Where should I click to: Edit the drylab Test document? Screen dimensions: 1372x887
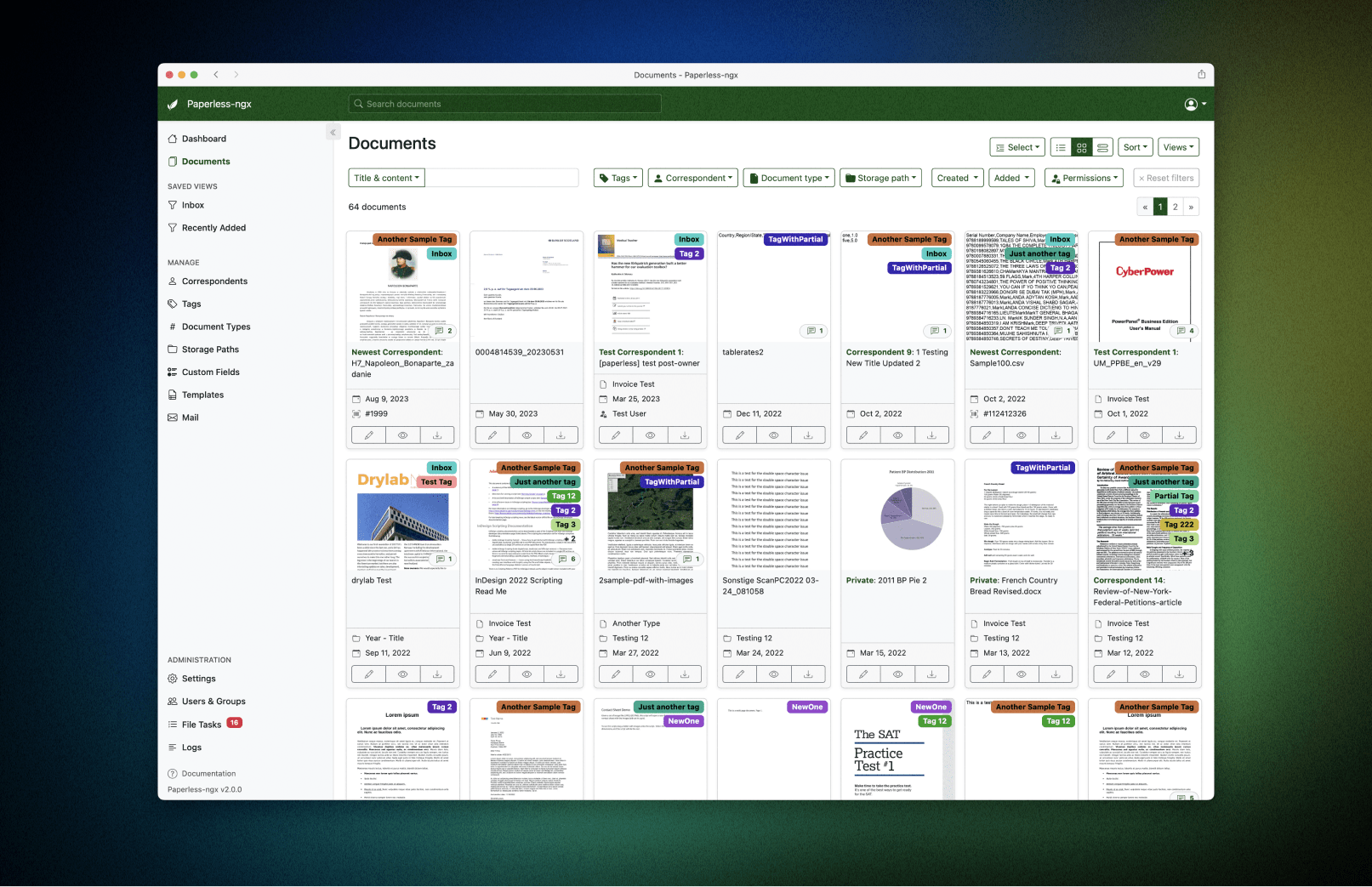pos(368,674)
